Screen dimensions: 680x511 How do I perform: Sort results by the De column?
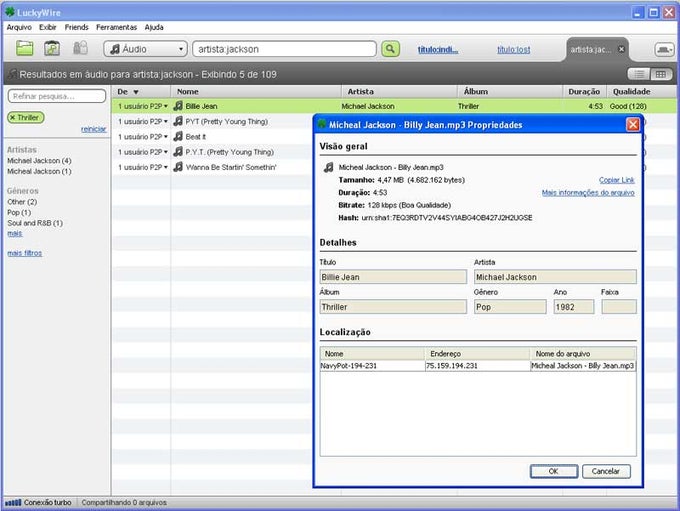point(141,92)
